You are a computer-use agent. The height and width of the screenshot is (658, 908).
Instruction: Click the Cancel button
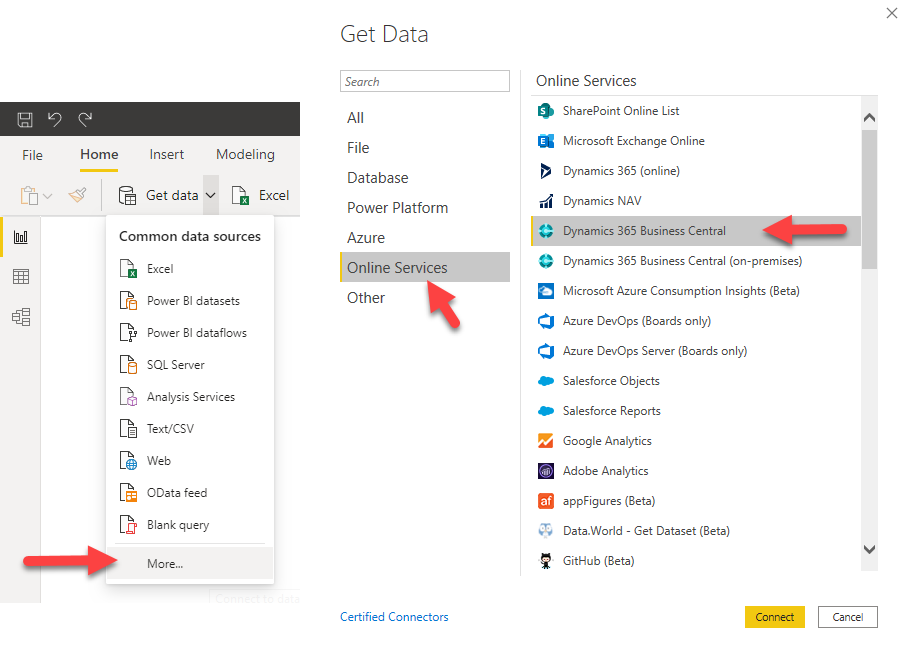[848, 617]
